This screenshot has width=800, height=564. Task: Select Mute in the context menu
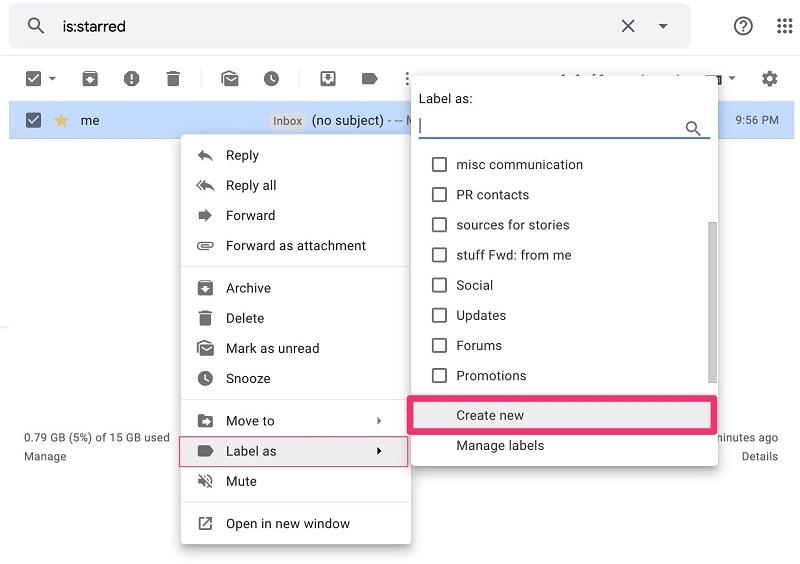(x=296, y=481)
